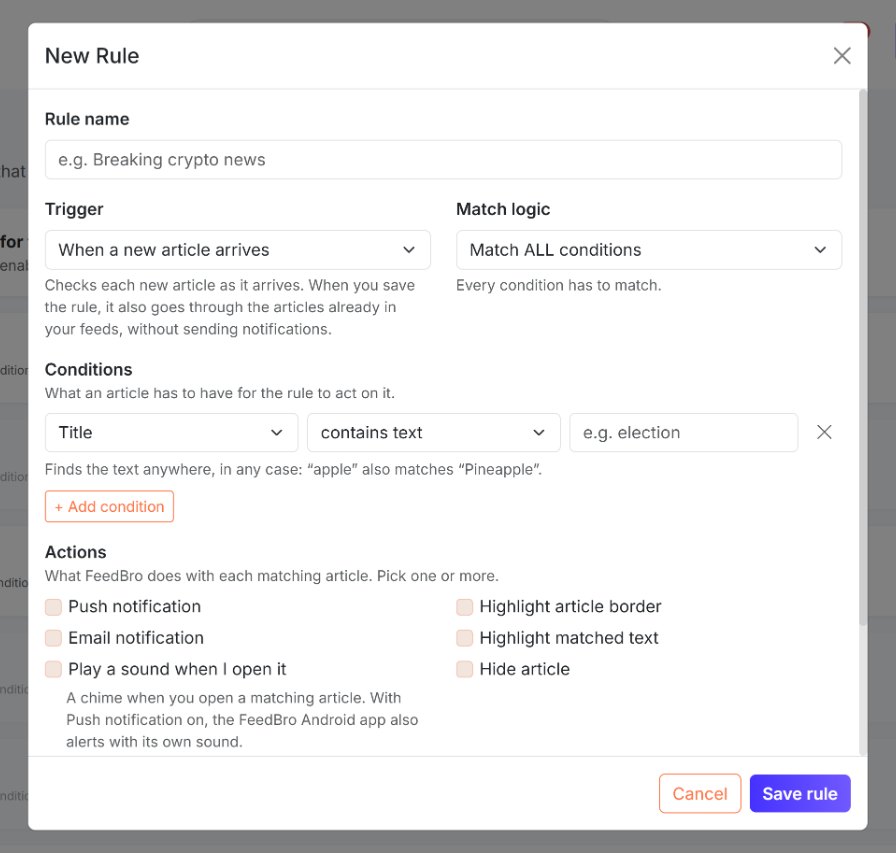Image resolution: width=896 pixels, height=853 pixels.
Task: Click the dialog's vertical scrollbar
Action: (x=863, y=357)
